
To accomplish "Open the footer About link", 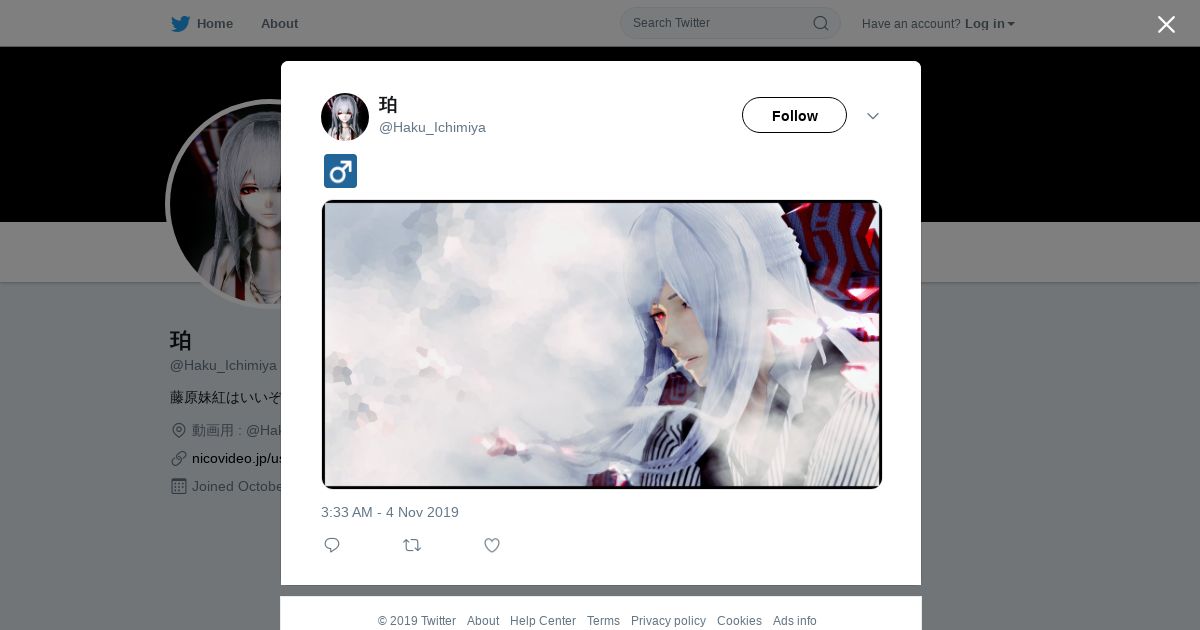I will tap(483, 621).
